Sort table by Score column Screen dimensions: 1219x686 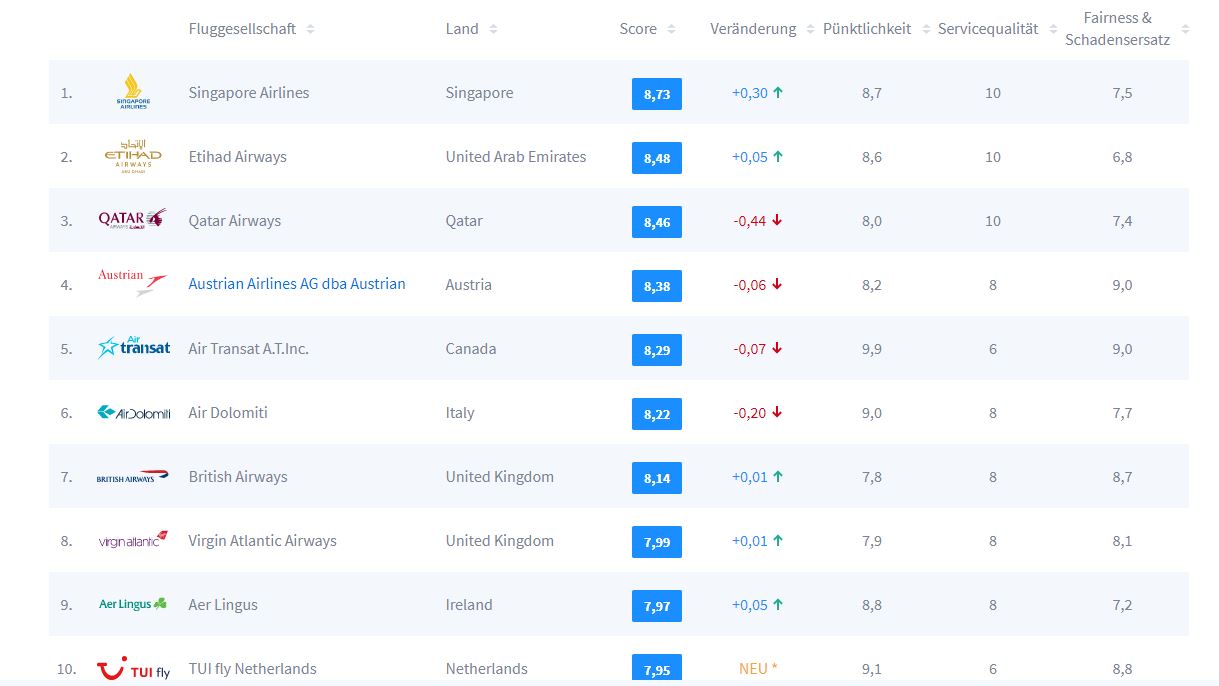647,29
